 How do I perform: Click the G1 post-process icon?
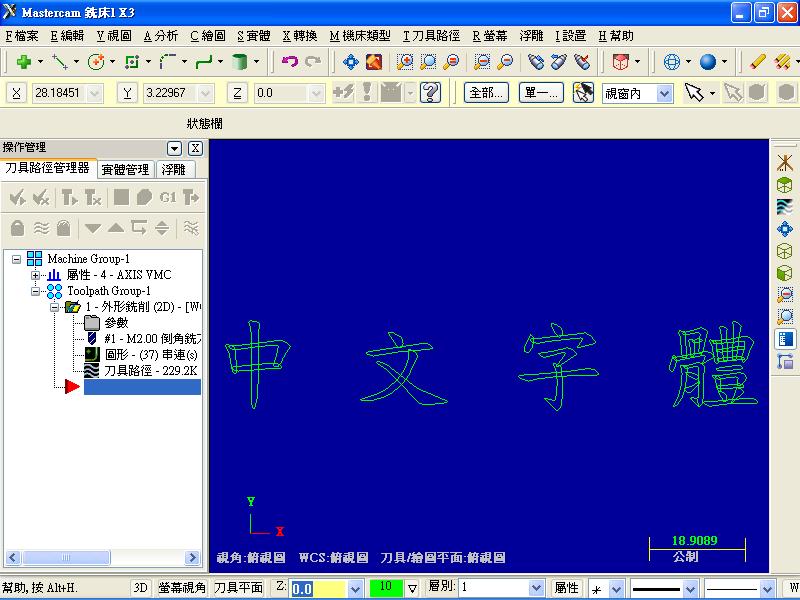[168, 197]
